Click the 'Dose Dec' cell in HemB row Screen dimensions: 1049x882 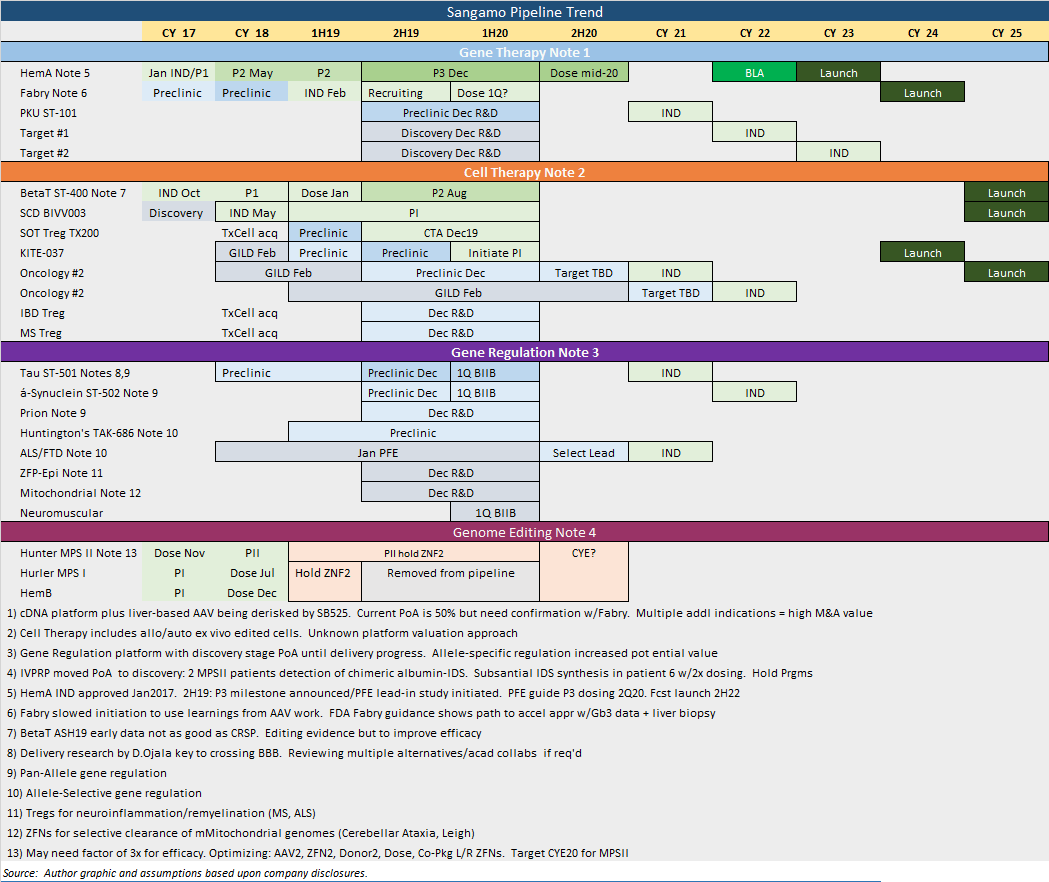[252, 593]
